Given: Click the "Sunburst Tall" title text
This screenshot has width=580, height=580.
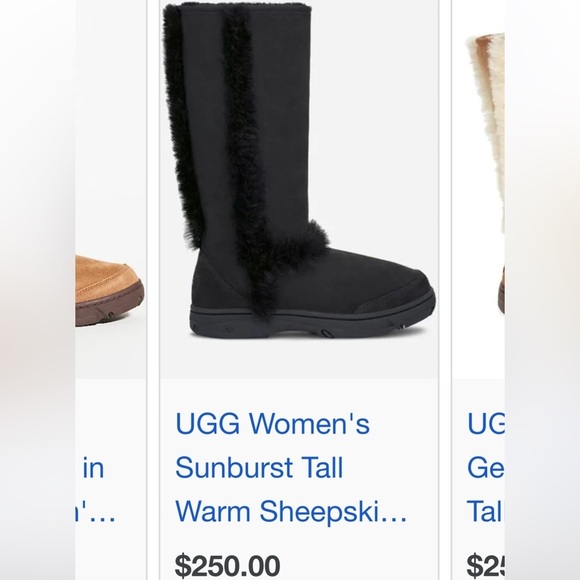Looking at the screenshot, I should tap(259, 468).
